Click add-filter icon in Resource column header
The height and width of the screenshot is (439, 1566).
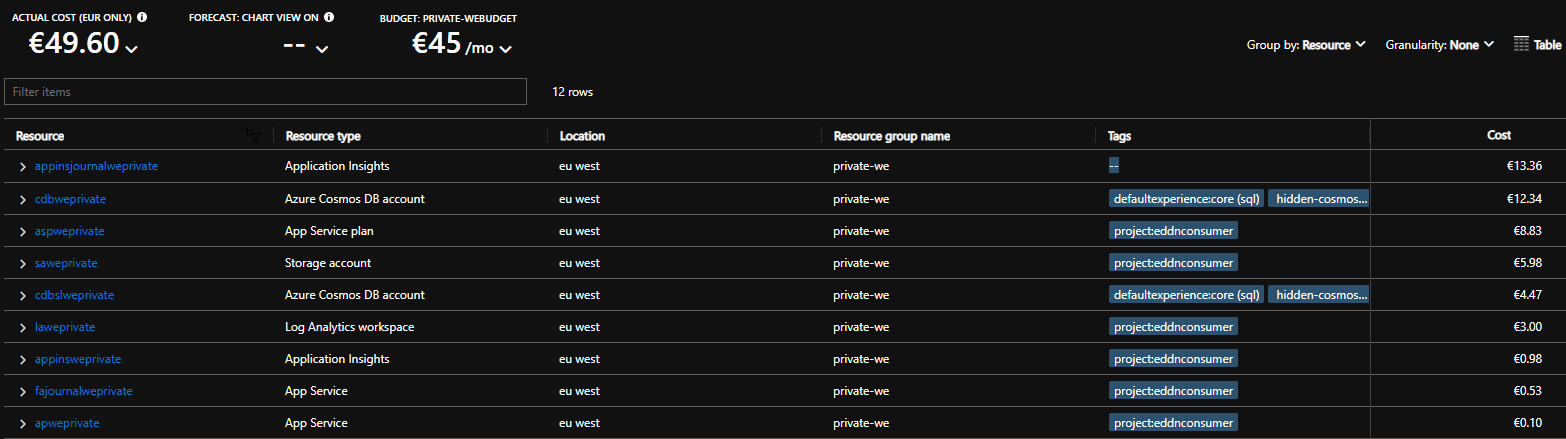coord(253,135)
